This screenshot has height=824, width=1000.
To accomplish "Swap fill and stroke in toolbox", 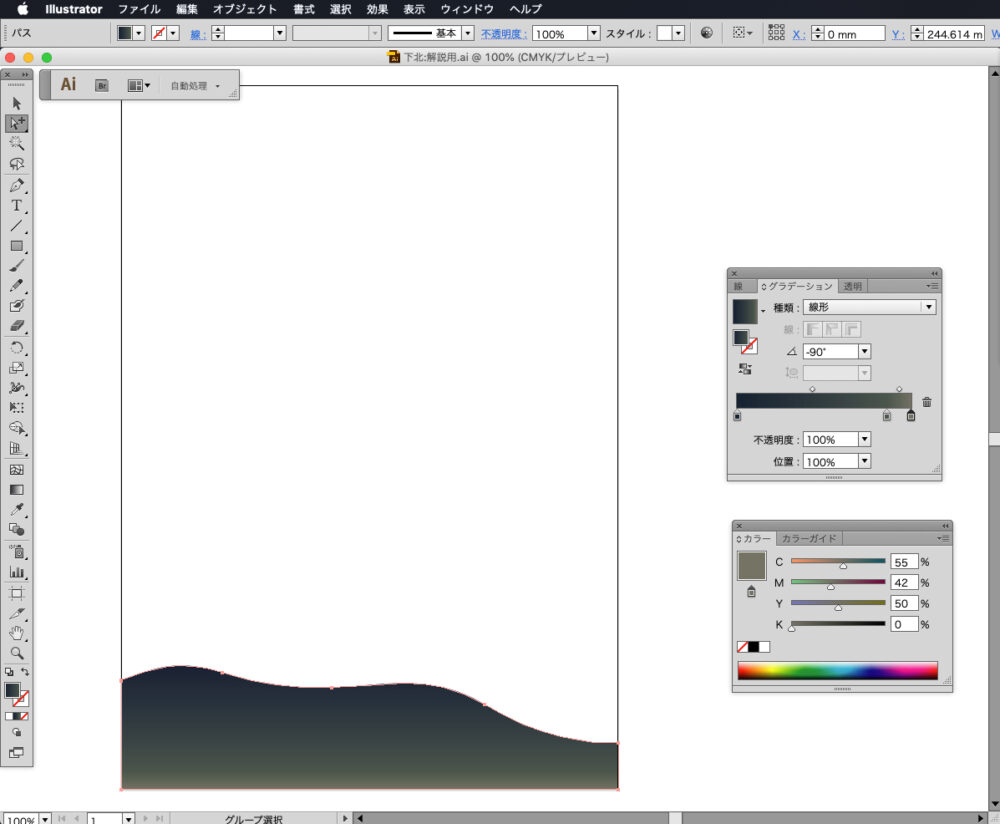I will (26, 672).
